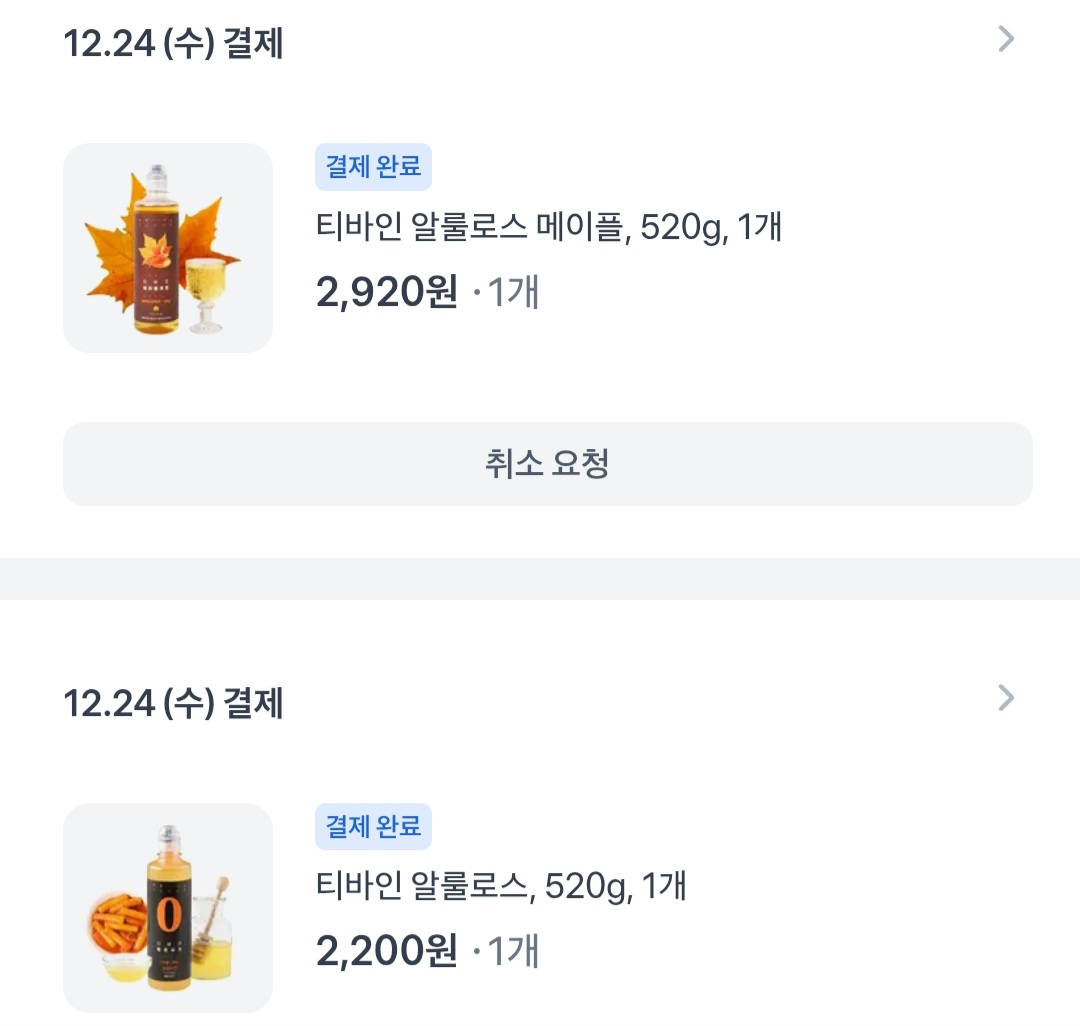Viewport: 1080px width, 1026px height.
Task: Tap the plain allulose bottle thumbnail
Action: pyautogui.click(x=168, y=908)
